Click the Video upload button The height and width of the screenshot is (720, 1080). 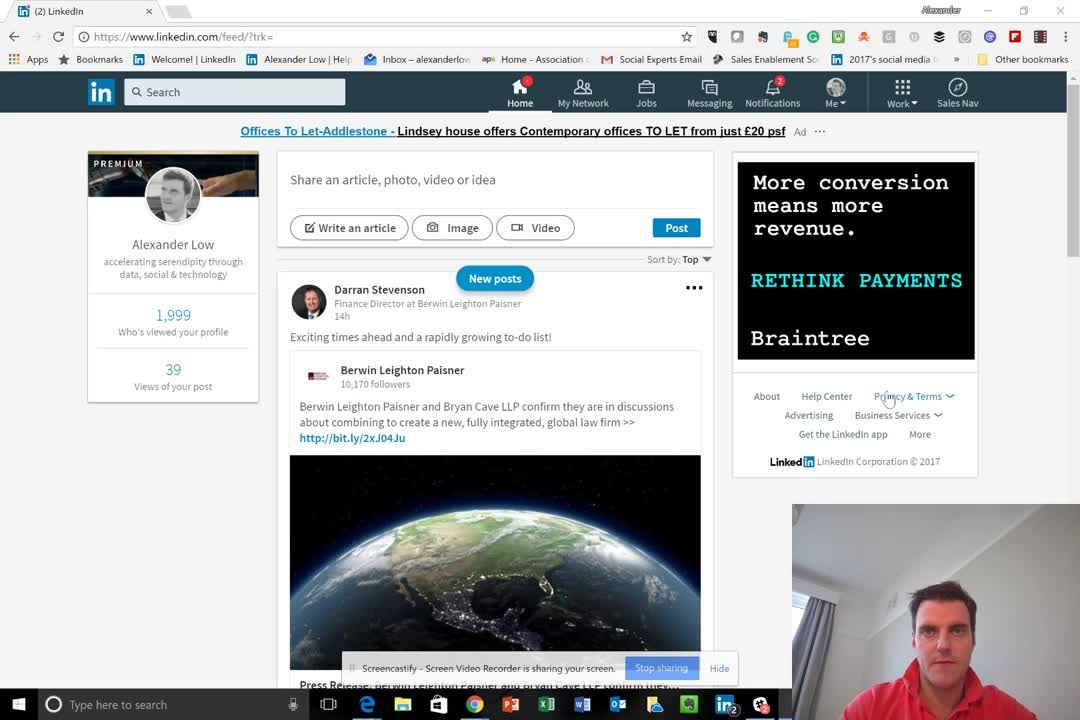[535, 228]
